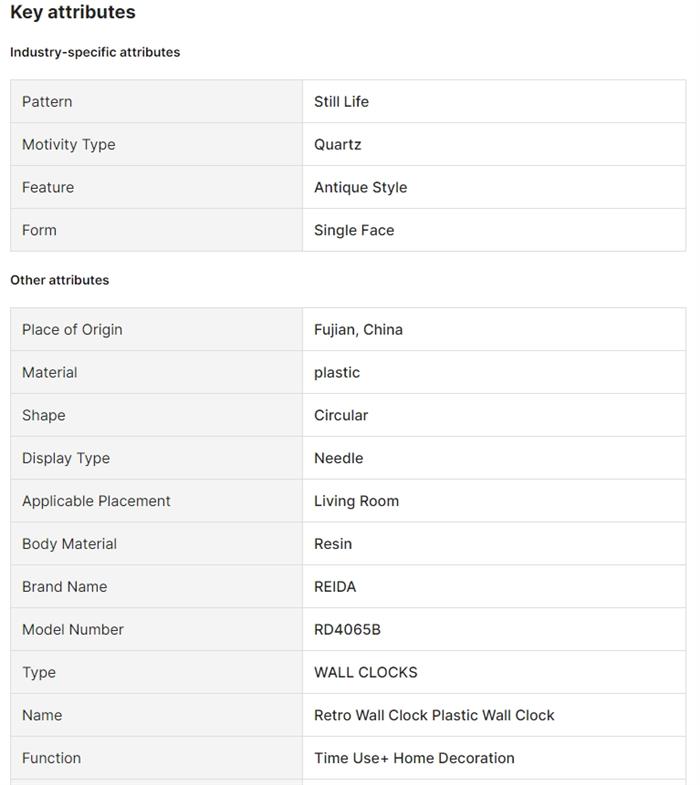The width and height of the screenshot is (700, 785).
Task: Click the "Antique Style" feature value
Action: (x=361, y=188)
